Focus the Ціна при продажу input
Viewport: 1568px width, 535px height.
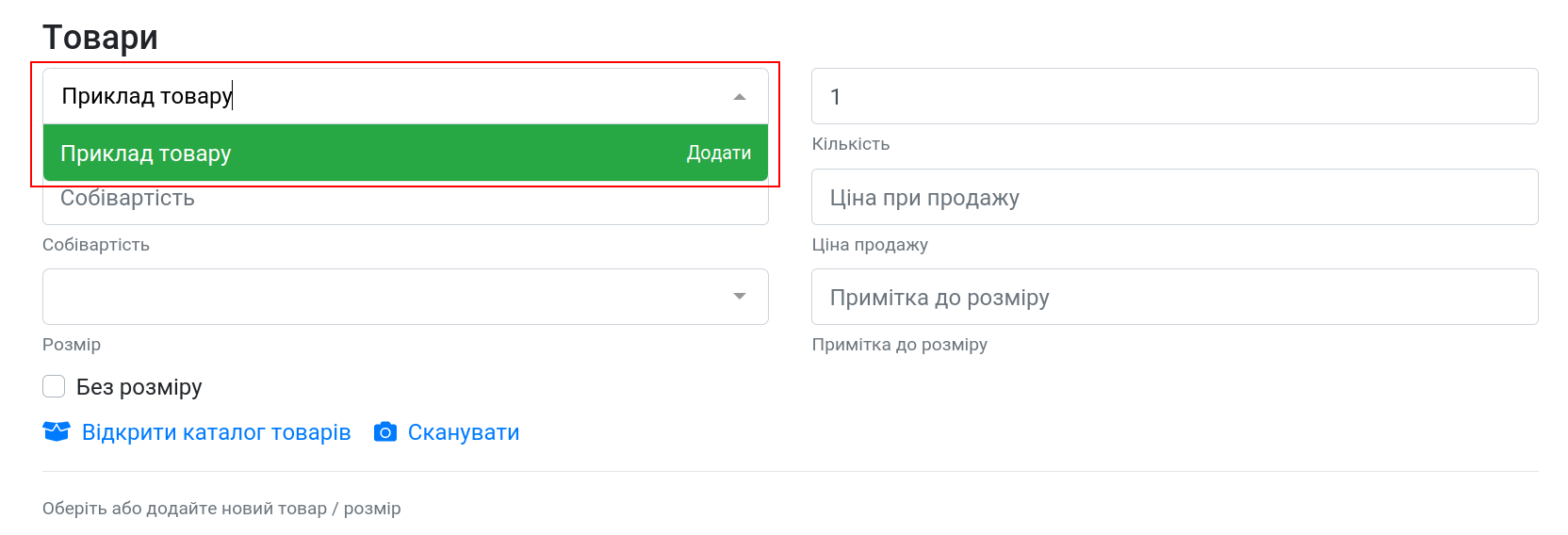(x=1174, y=197)
